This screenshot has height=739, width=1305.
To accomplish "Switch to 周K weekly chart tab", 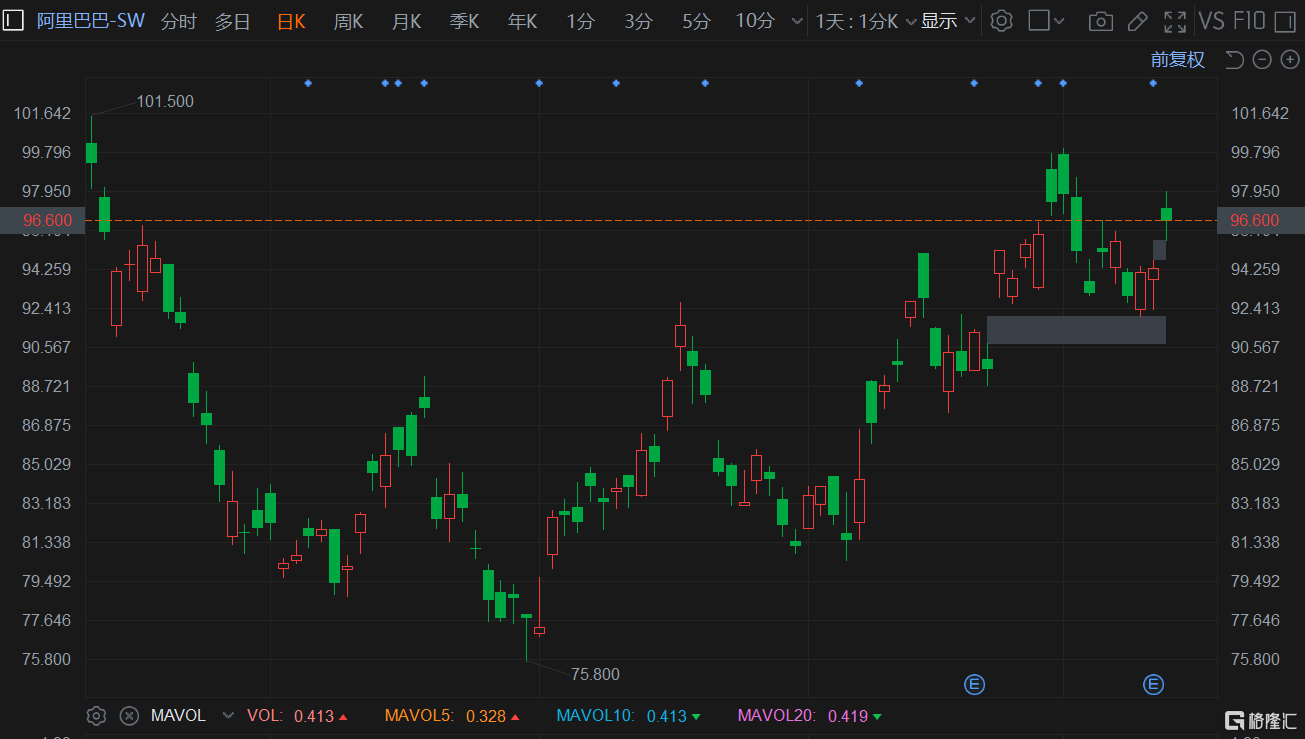I will pos(348,21).
